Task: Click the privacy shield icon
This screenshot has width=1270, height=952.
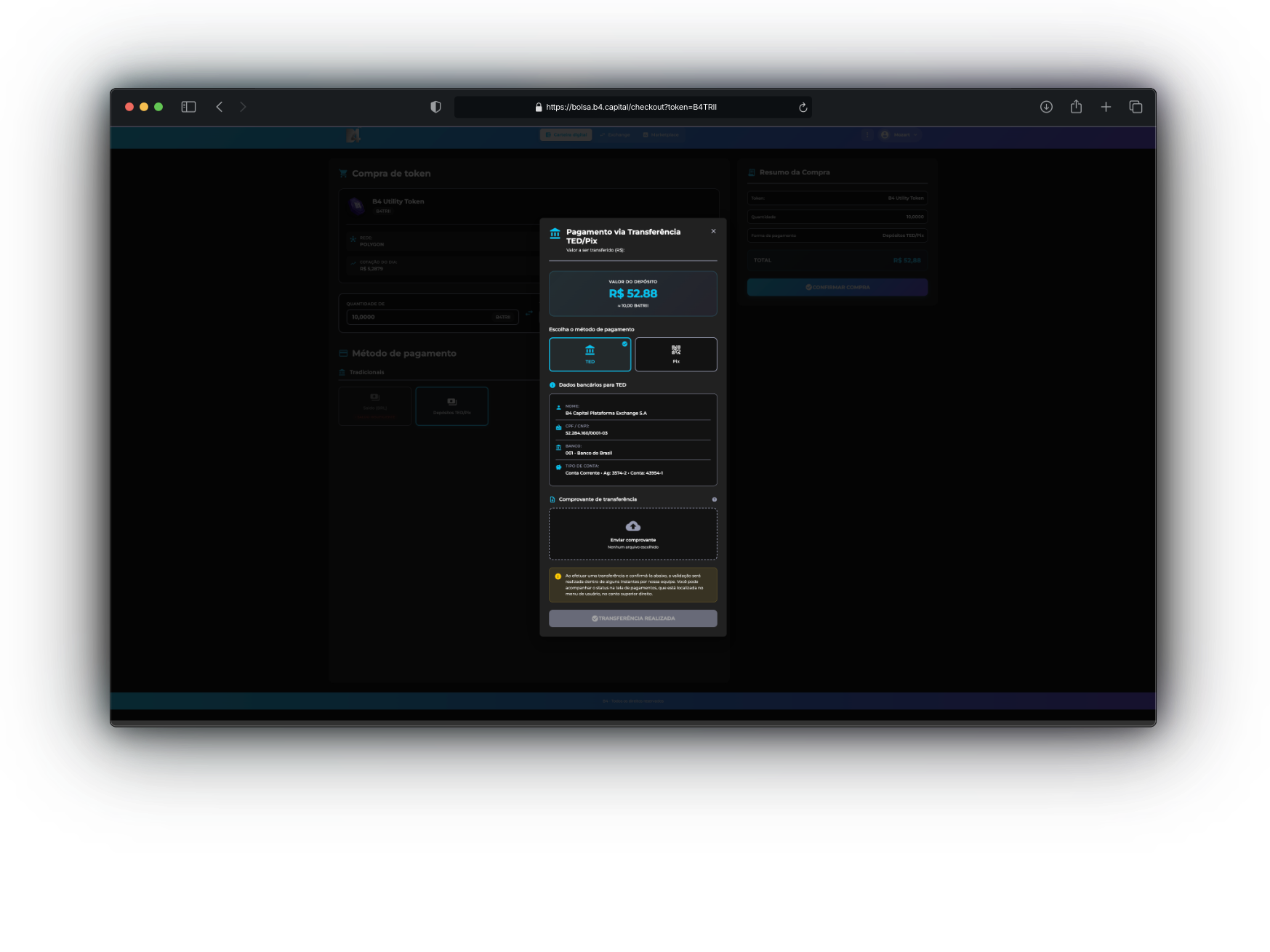Action: tap(435, 107)
